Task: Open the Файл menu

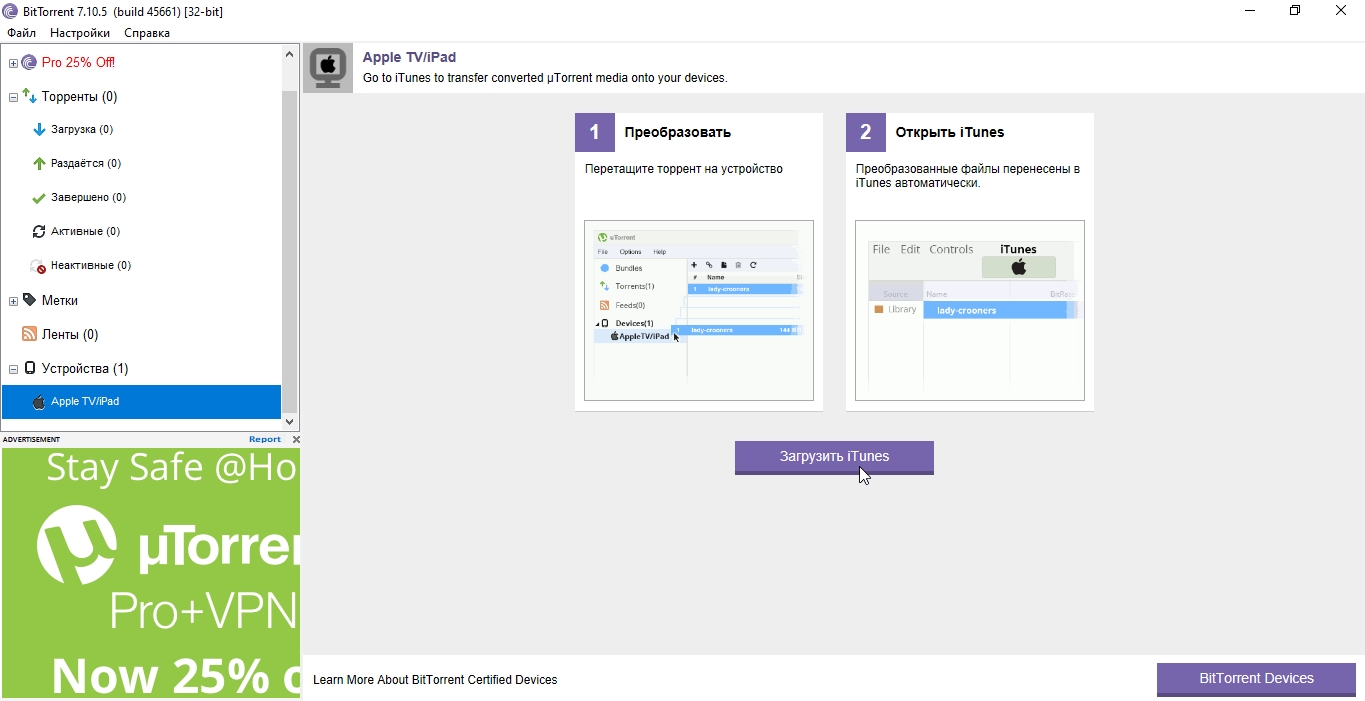Action: (21, 33)
